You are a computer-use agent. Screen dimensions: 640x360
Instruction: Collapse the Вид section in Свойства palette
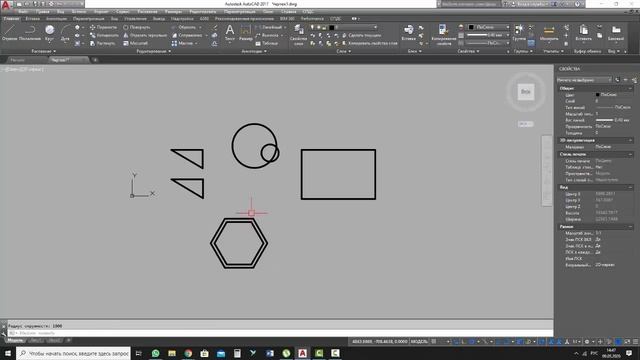coord(630,187)
